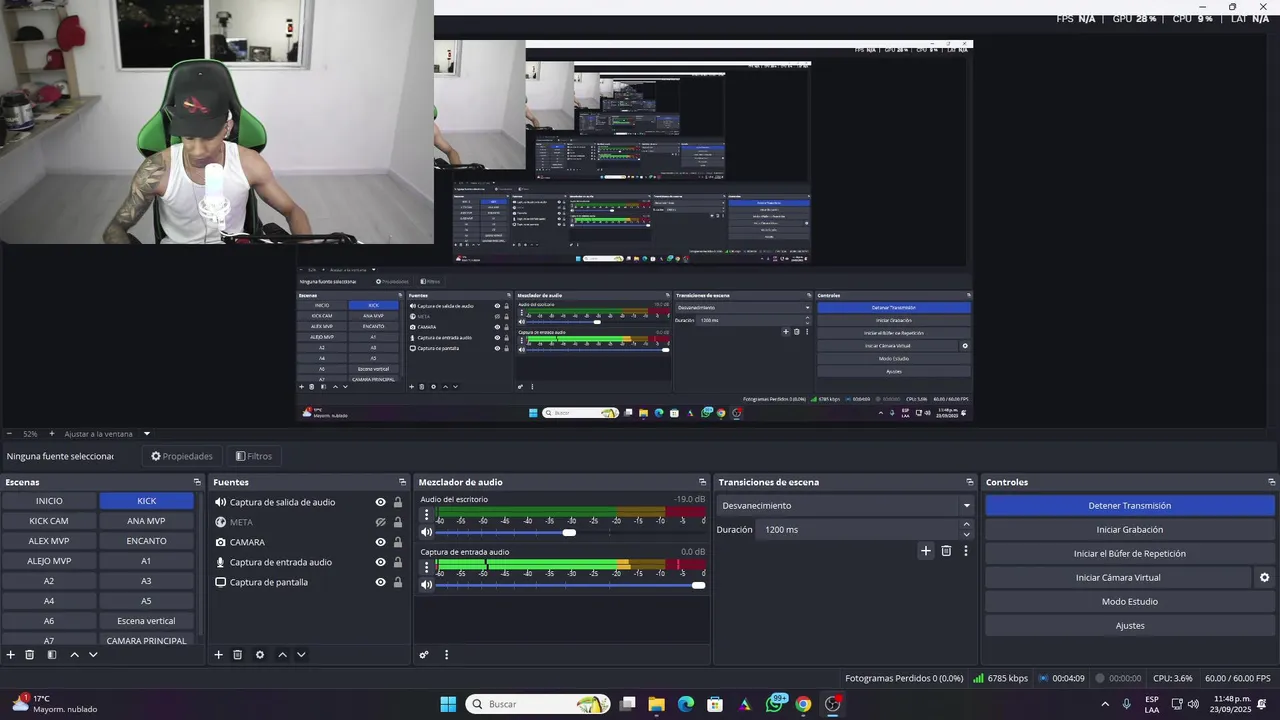Select the ENCANTO scene
The image size is (1280, 720).
click(x=146, y=541)
